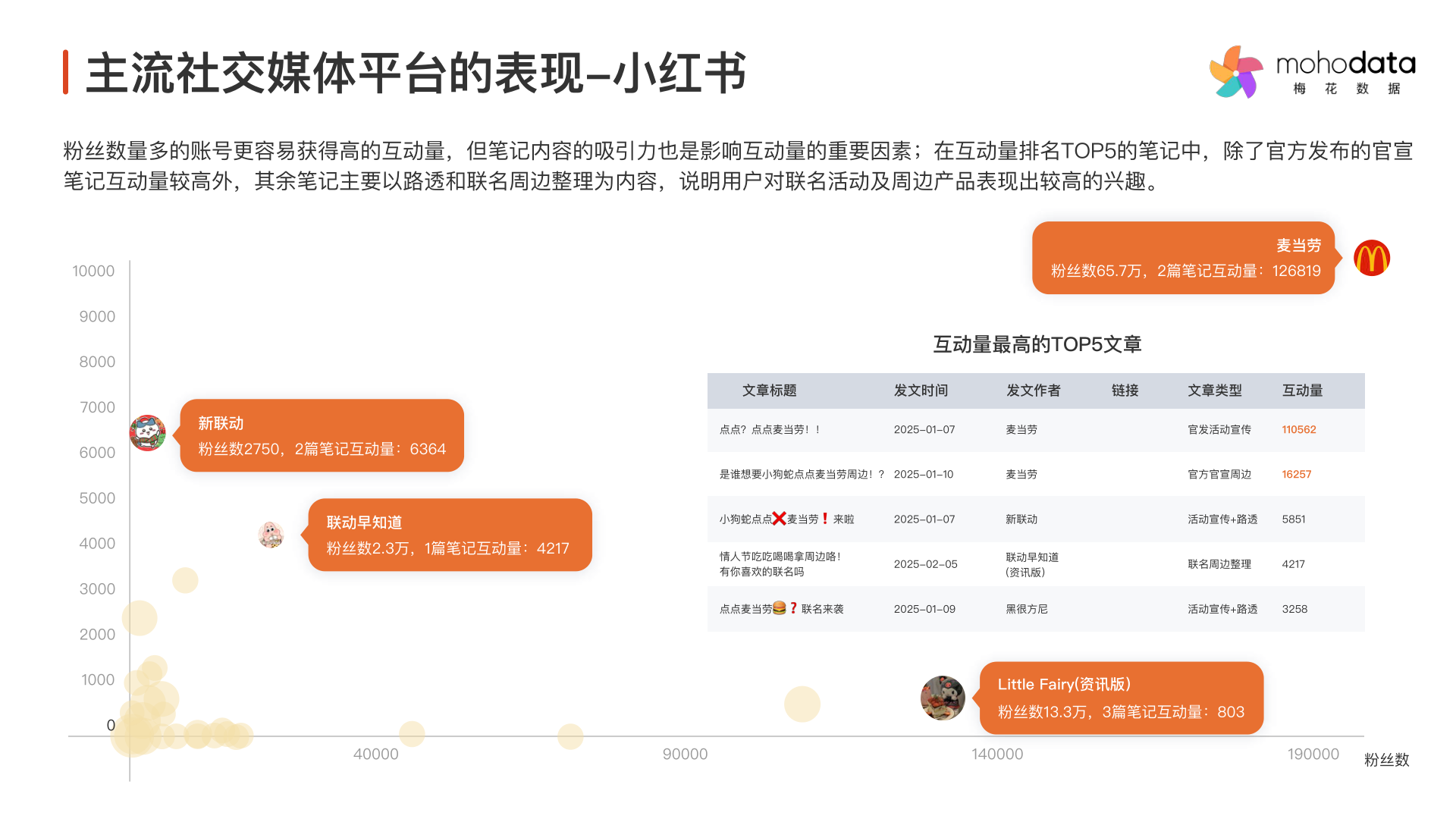Select the 麦当劳 orange callout box
Viewport: 1456px width, 819px height.
click(x=1183, y=258)
